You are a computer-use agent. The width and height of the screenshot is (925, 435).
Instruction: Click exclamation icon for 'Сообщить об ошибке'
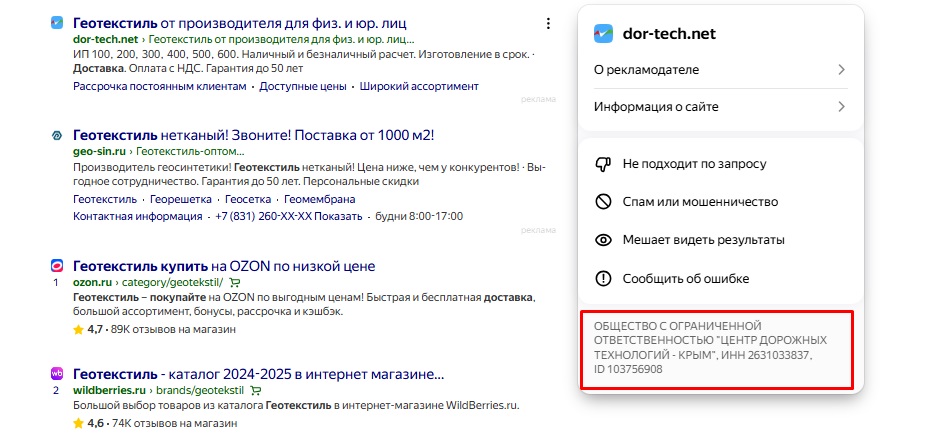[x=603, y=279]
